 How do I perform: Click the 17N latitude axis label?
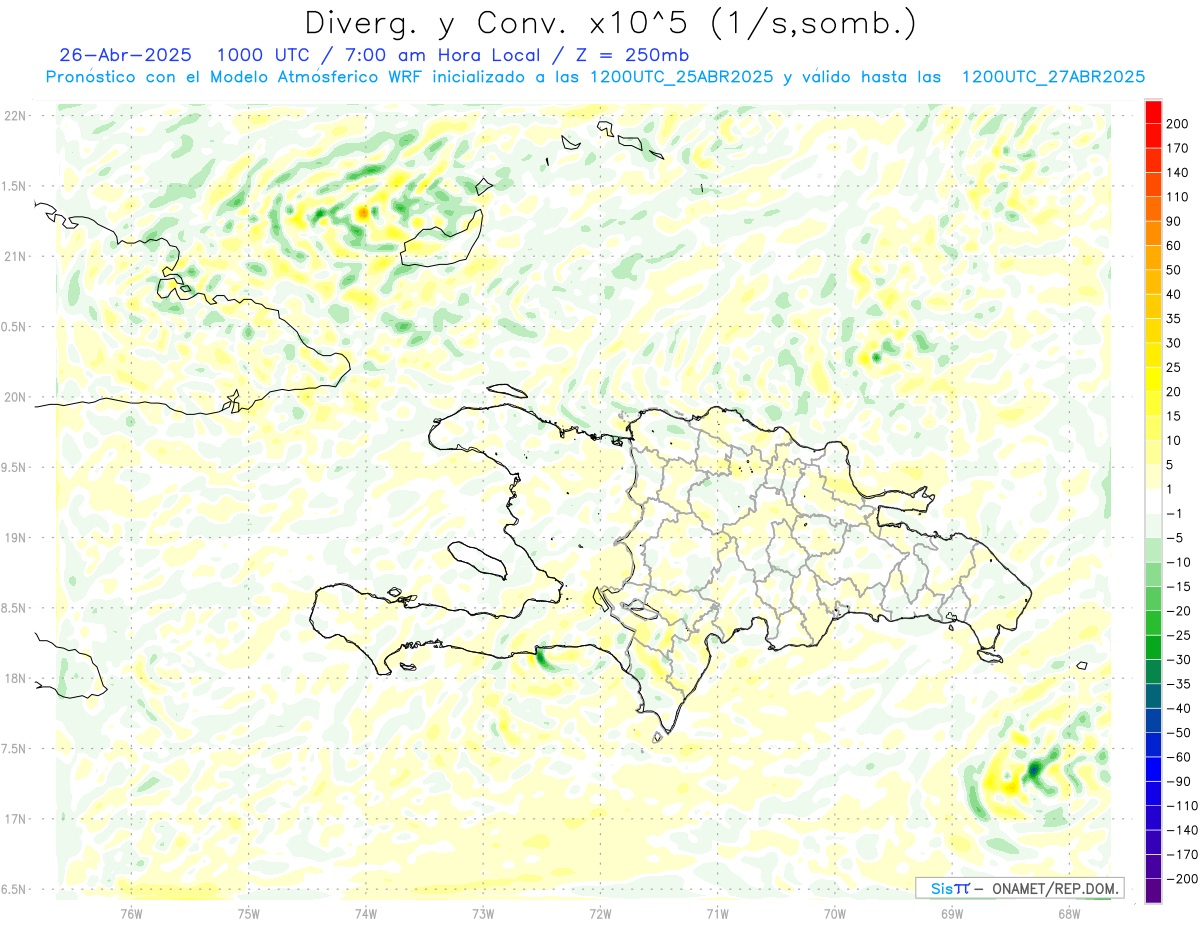click(15, 819)
